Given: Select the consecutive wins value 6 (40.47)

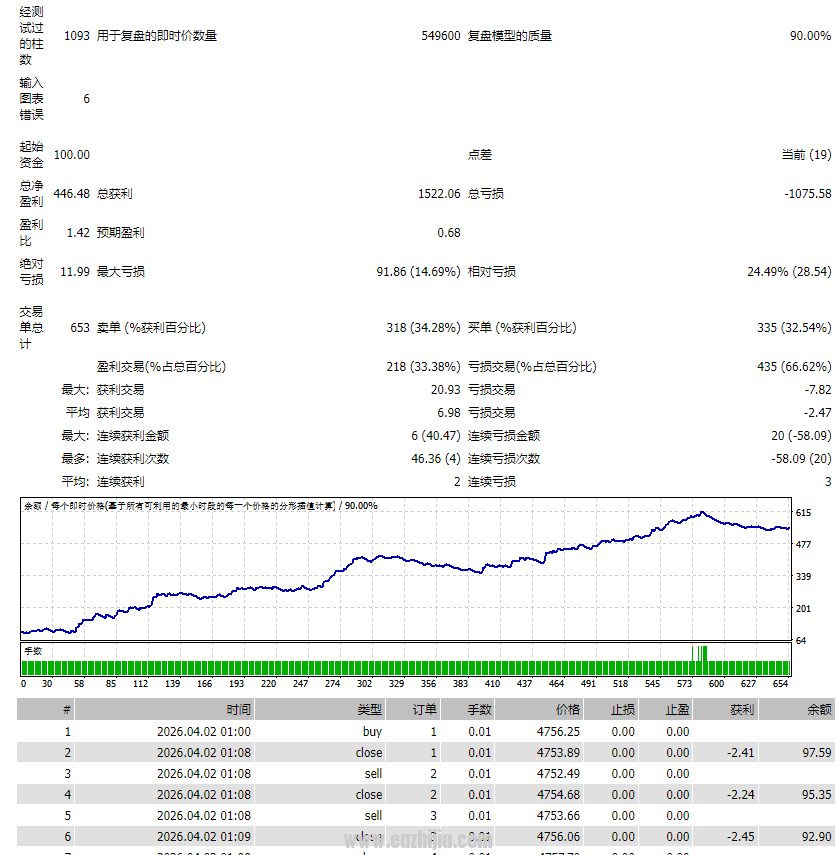Looking at the screenshot, I should click(436, 436).
